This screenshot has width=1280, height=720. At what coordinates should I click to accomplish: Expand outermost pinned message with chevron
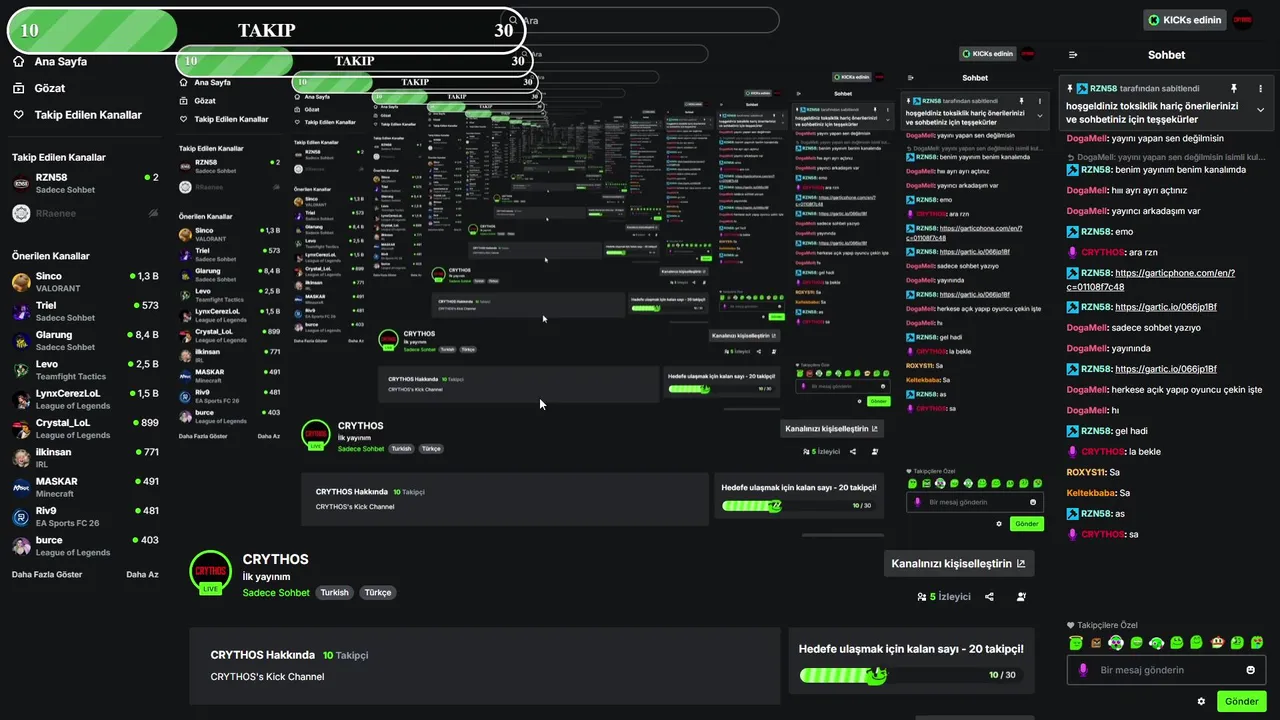coord(1260,110)
